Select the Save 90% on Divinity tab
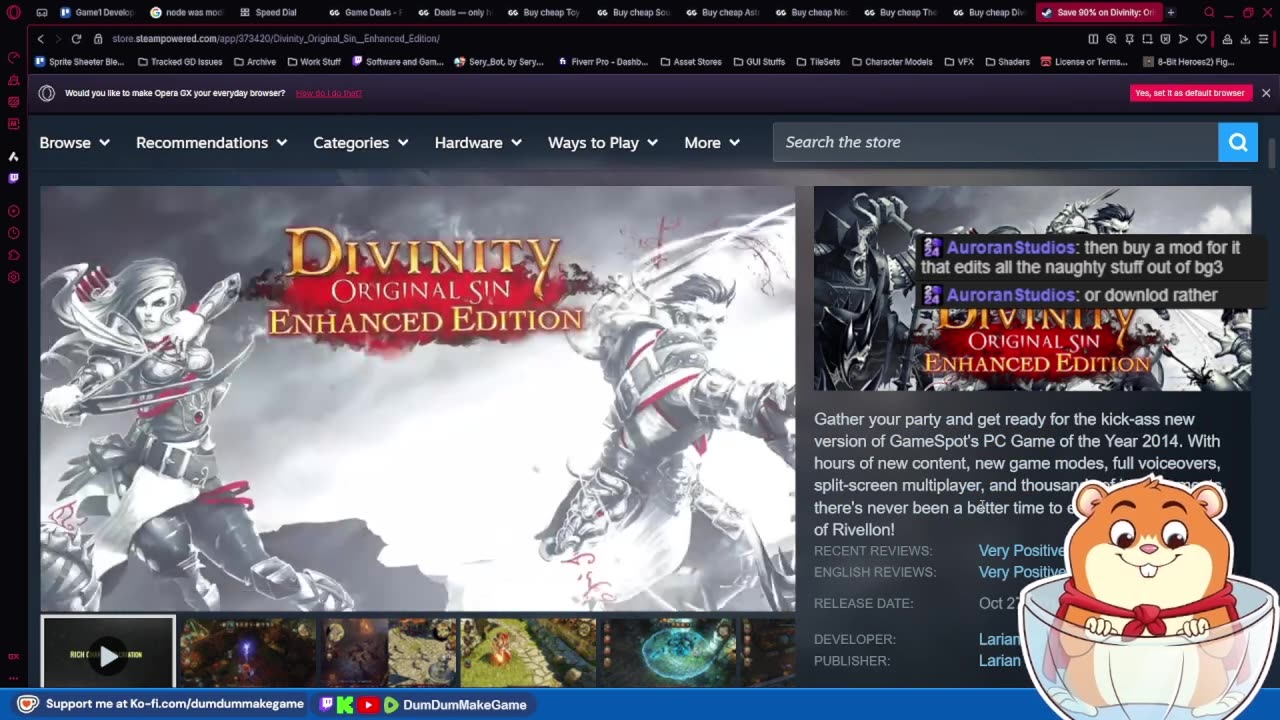The width and height of the screenshot is (1280, 720). (1097, 13)
